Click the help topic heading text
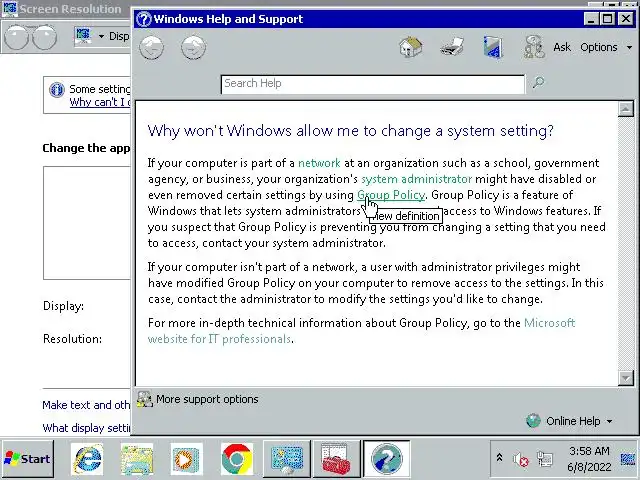The image size is (640, 480). (x=351, y=131)
